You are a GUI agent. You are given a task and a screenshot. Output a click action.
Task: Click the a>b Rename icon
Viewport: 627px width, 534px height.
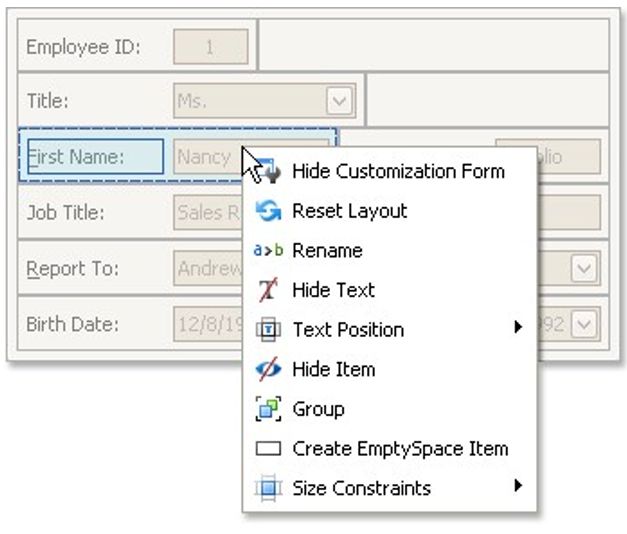[269, 251]
